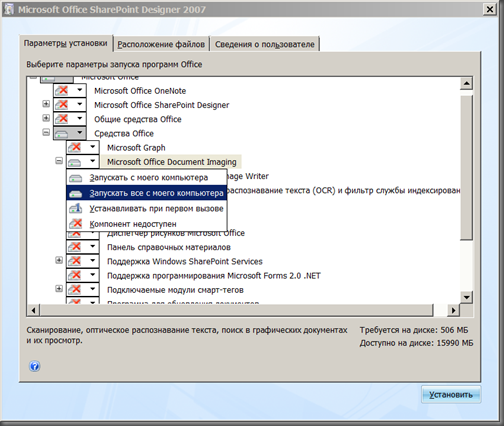This screenshot has height=426, width=504.
Task: Switch to Сведения о пользователе tab
Action: 265,44
